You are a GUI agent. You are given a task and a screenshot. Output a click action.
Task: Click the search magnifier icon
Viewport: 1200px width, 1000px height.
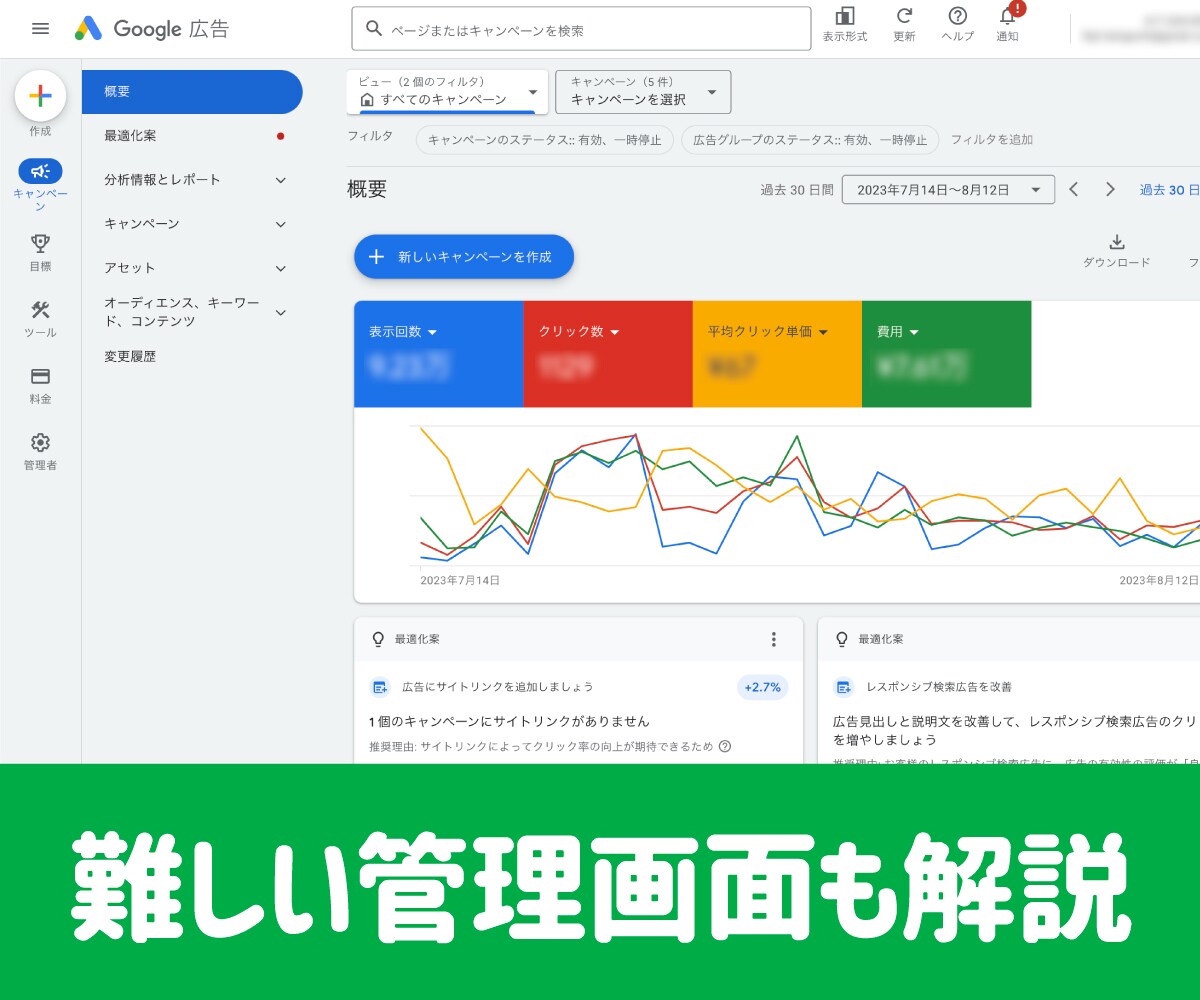(x=374, y=29)
